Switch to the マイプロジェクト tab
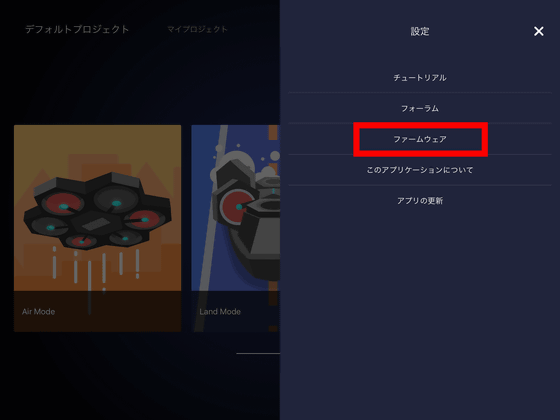Image resolution: width=560 pixels, height=420 pixels. click(x=197, y=29)
